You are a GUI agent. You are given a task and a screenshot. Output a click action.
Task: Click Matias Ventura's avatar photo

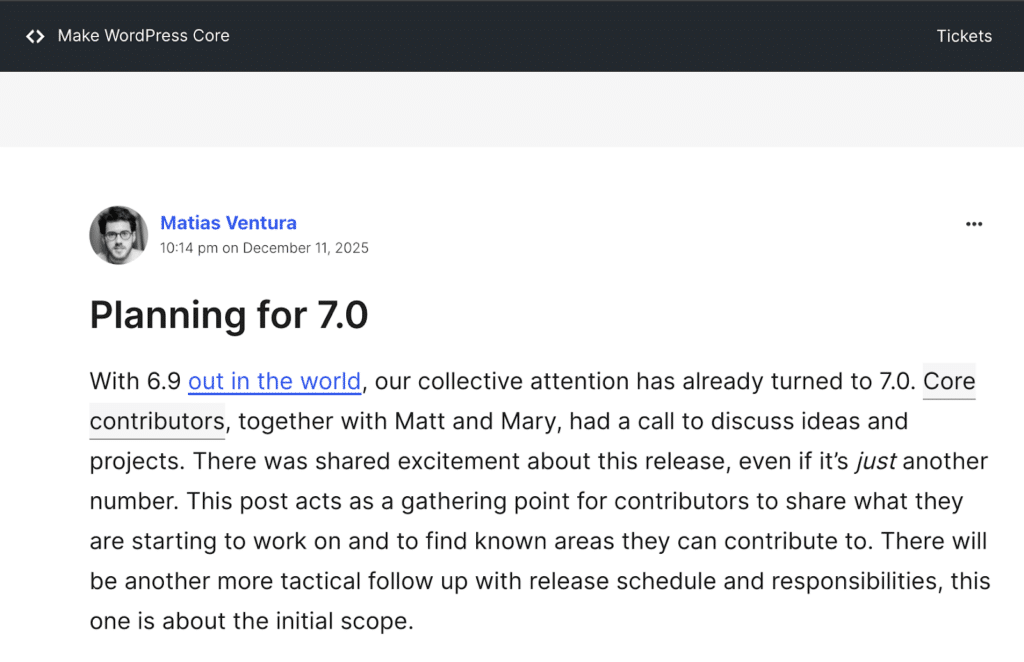coord(118,235)
